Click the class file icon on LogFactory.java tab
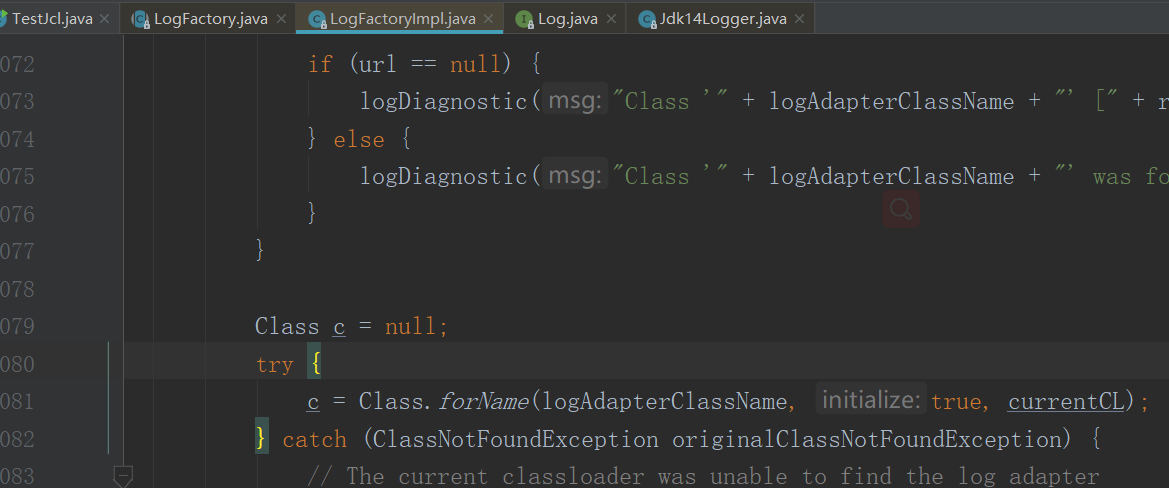The height and width of the screenshot is (488, 1169). pyautogui.click(x=141, y=19)
